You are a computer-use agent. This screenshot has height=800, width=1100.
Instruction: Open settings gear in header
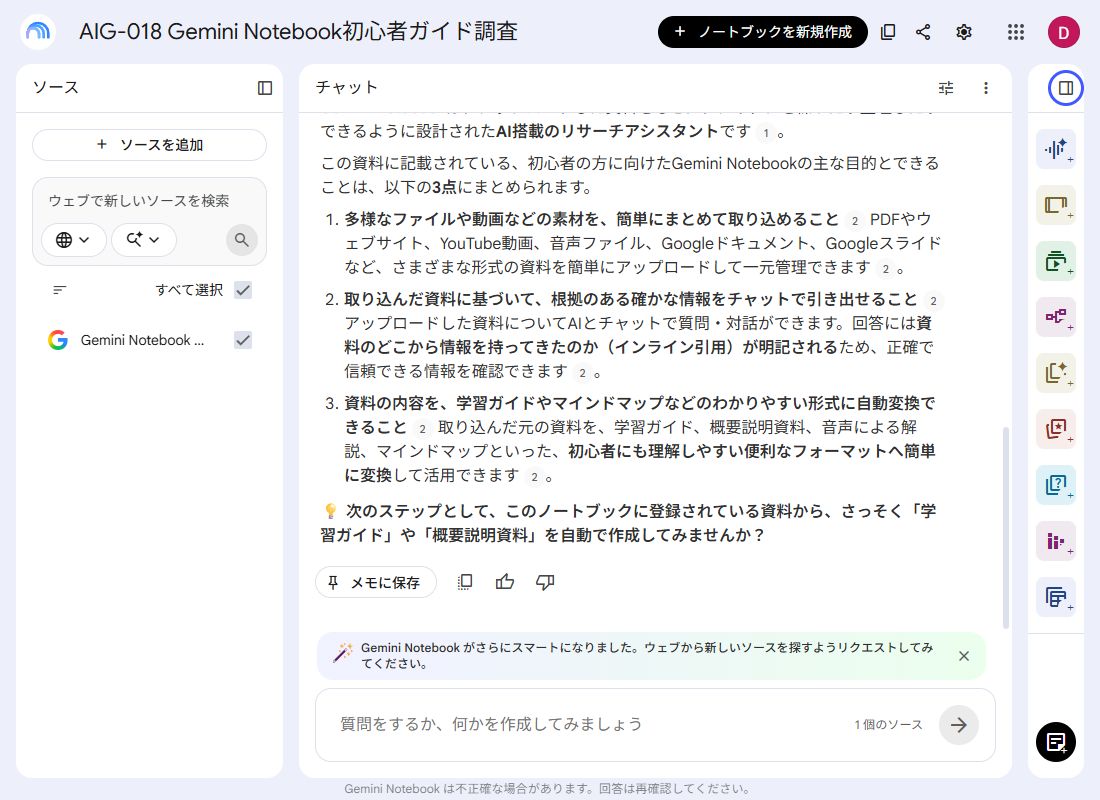coord(964,32)
